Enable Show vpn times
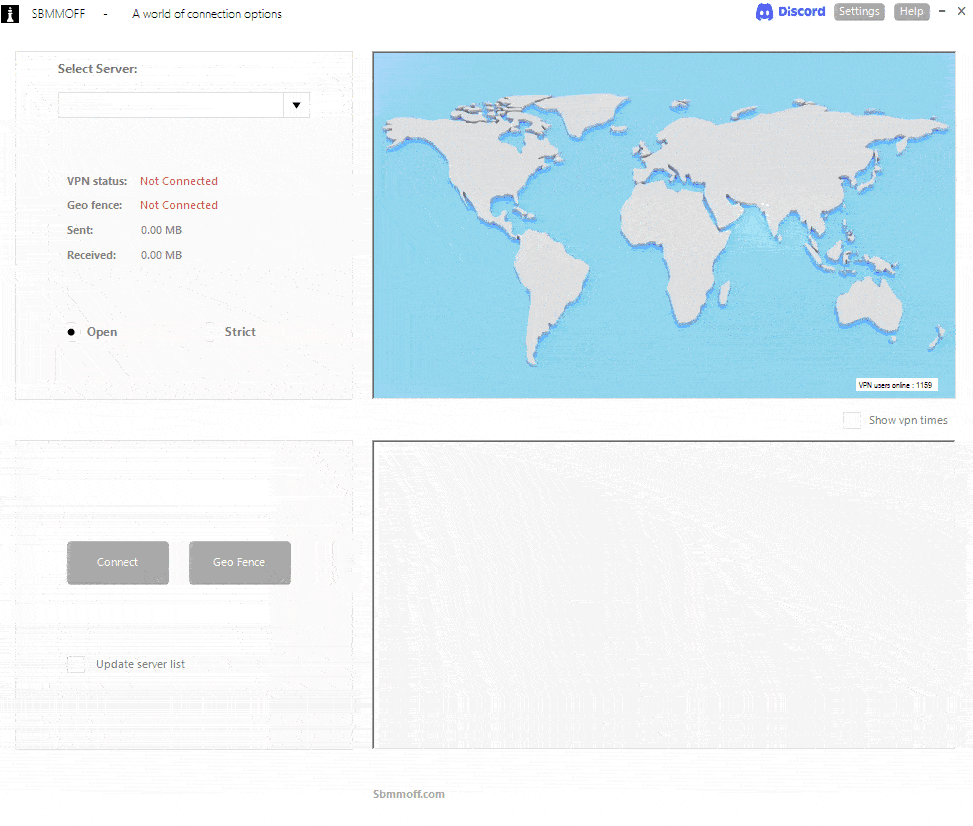 pyautogui.click(x=851, y=420)
